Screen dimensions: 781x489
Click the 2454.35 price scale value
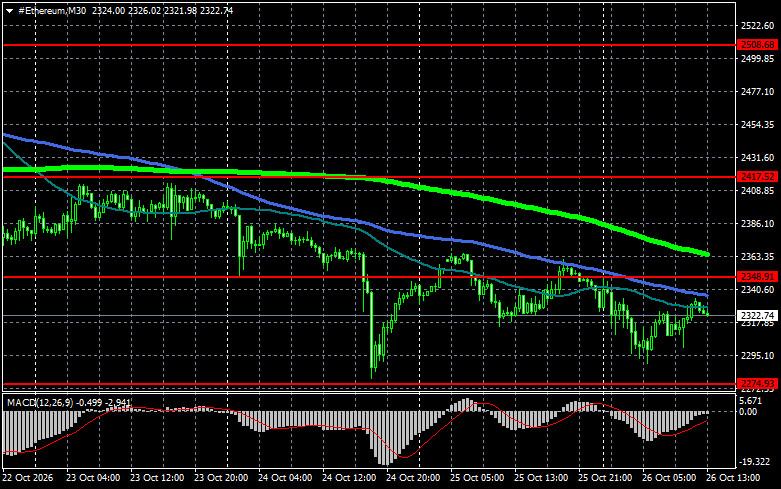[758, 124]
